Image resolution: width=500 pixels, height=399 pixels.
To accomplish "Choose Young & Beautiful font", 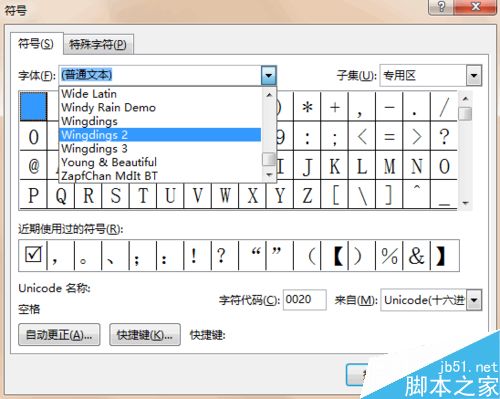I will 160,162.
